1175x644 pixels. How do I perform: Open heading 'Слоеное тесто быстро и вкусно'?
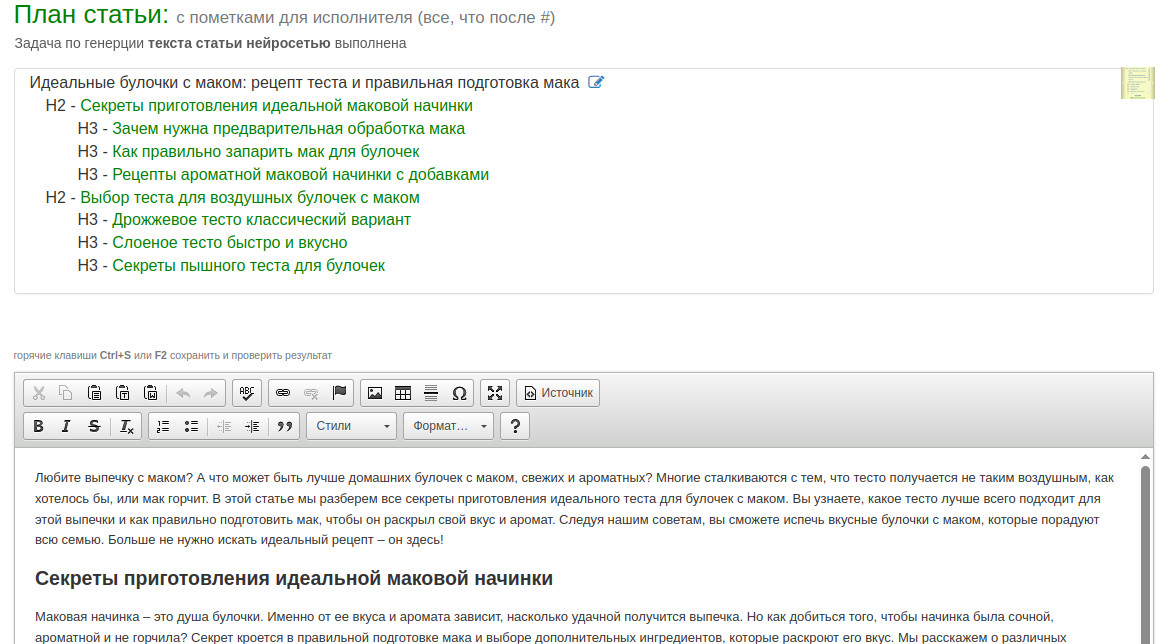pyautogui.click(x=229, y=243)
